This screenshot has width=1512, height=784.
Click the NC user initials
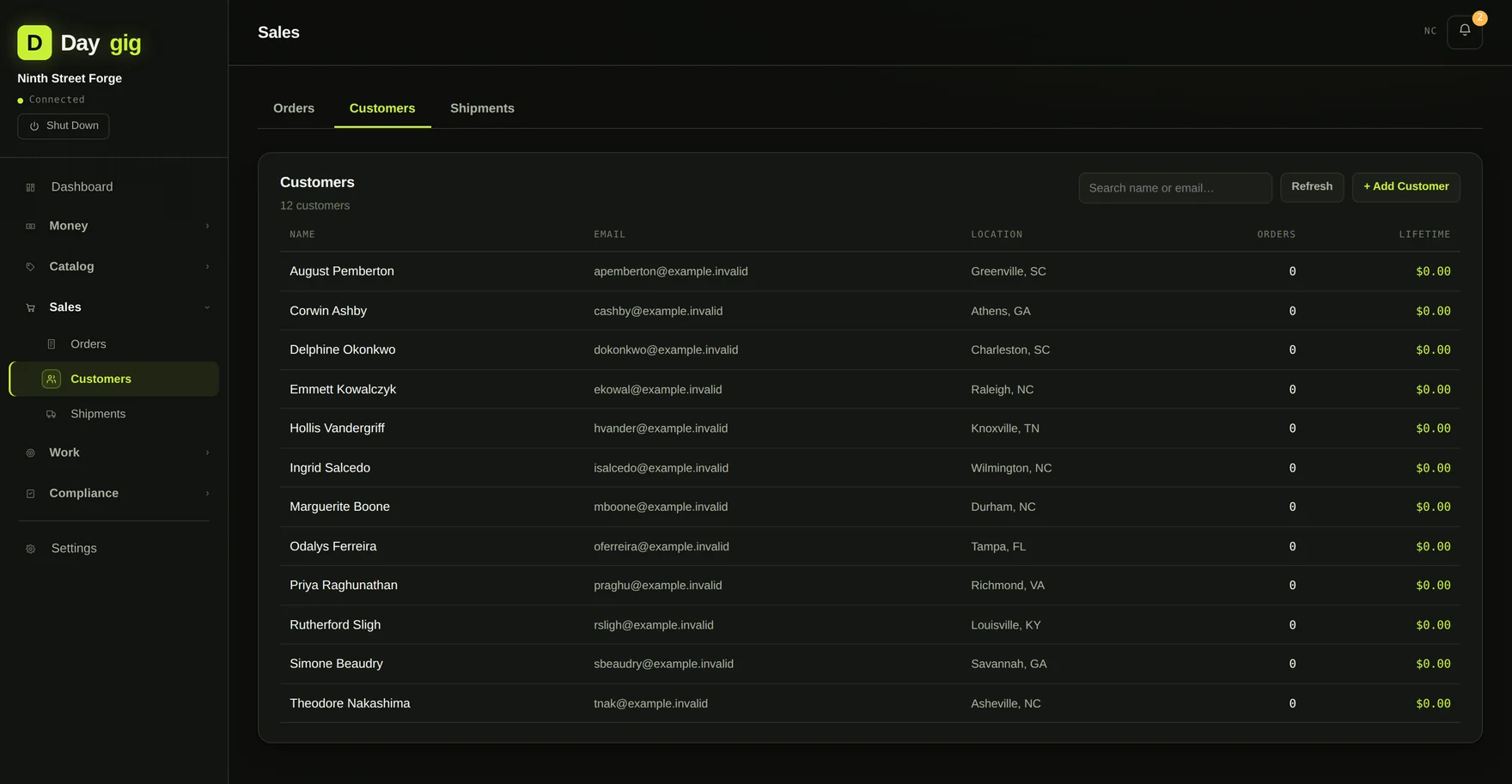point(1430,31)
